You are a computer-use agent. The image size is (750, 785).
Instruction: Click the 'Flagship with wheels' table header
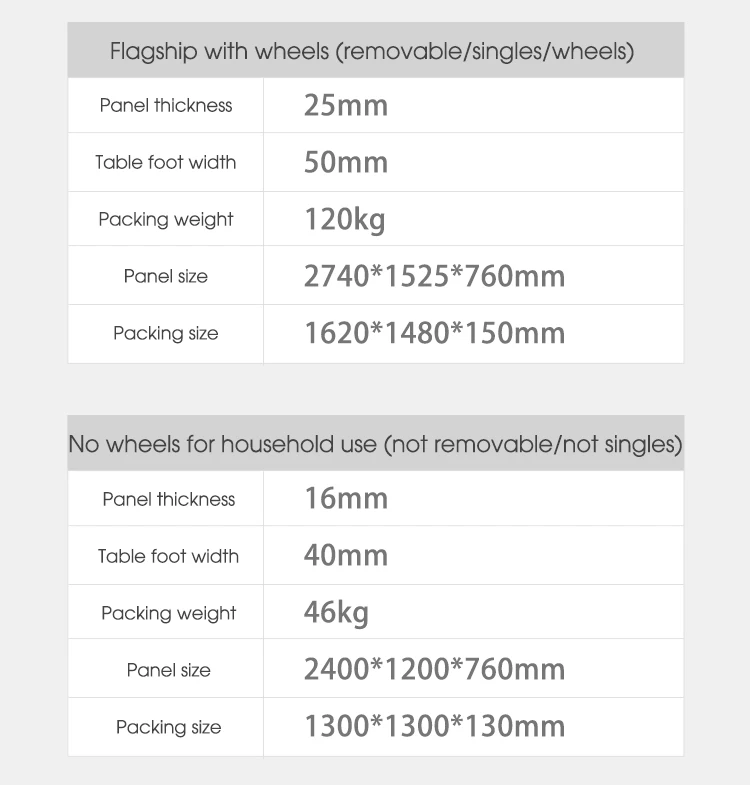372,51
